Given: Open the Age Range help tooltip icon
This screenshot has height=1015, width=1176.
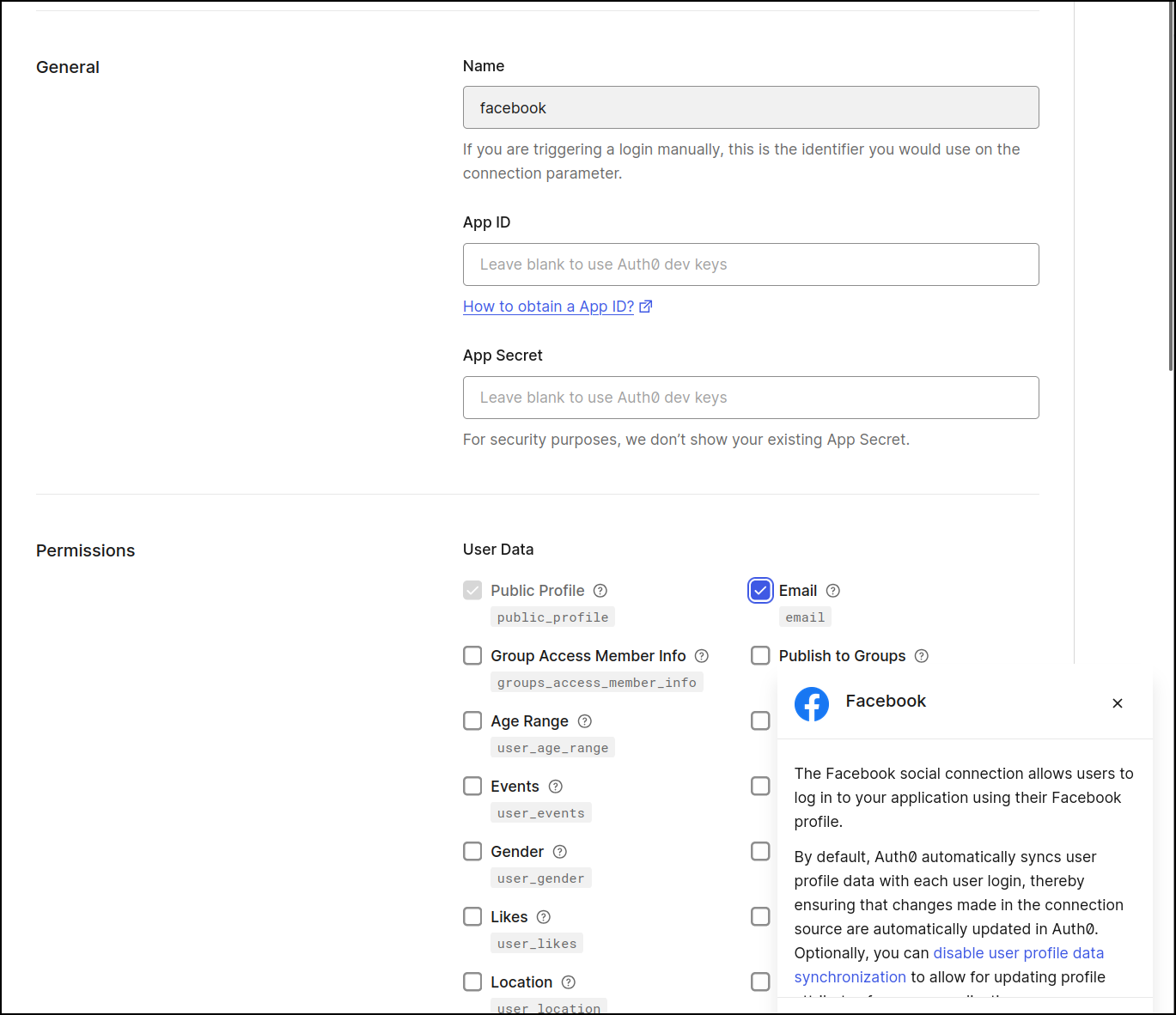Looking at the screenshot, I should (x=585, y=721).
